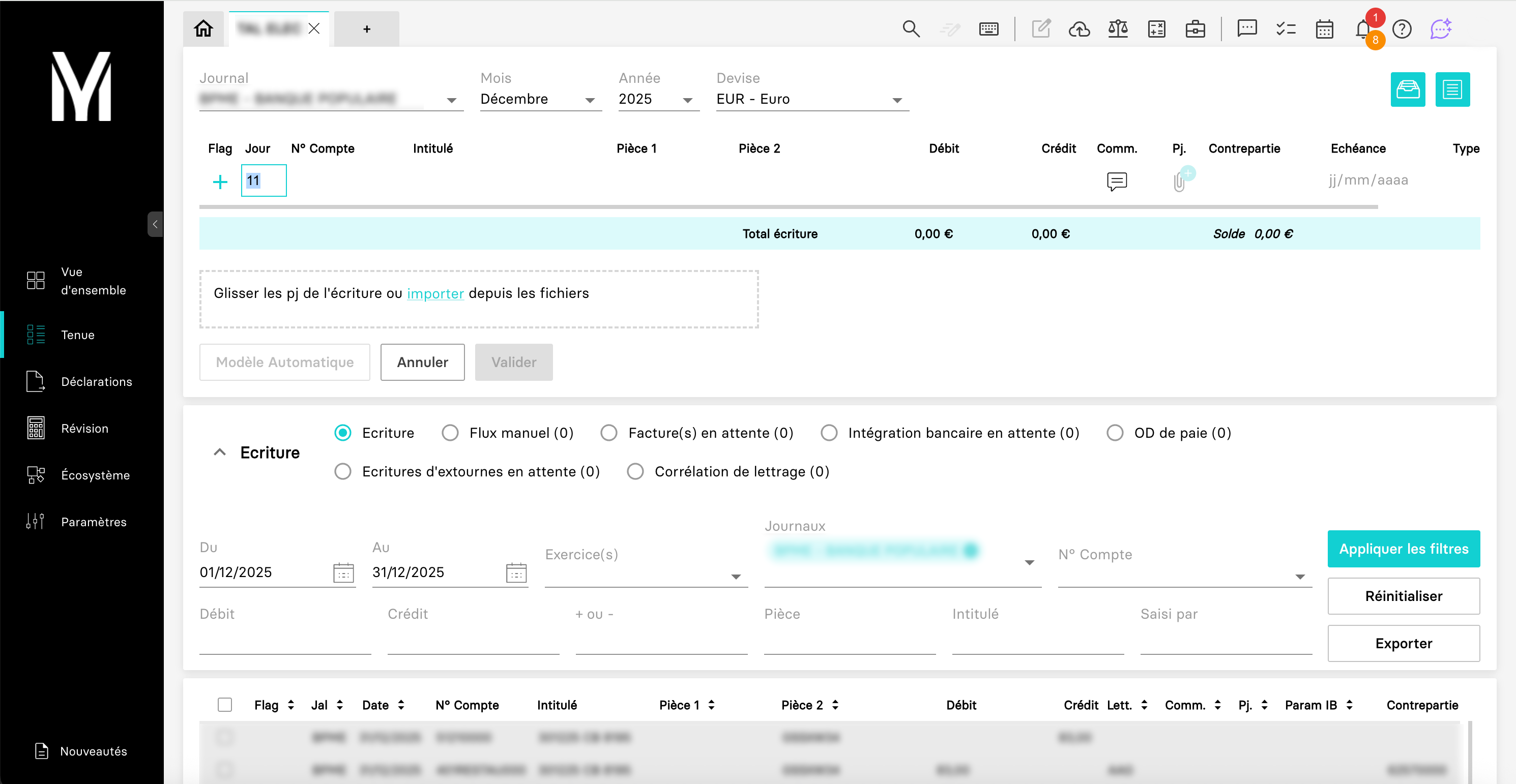Click the Modèle Automatique button
Viewport: 1516px width, 784px height.
[285, 363]
